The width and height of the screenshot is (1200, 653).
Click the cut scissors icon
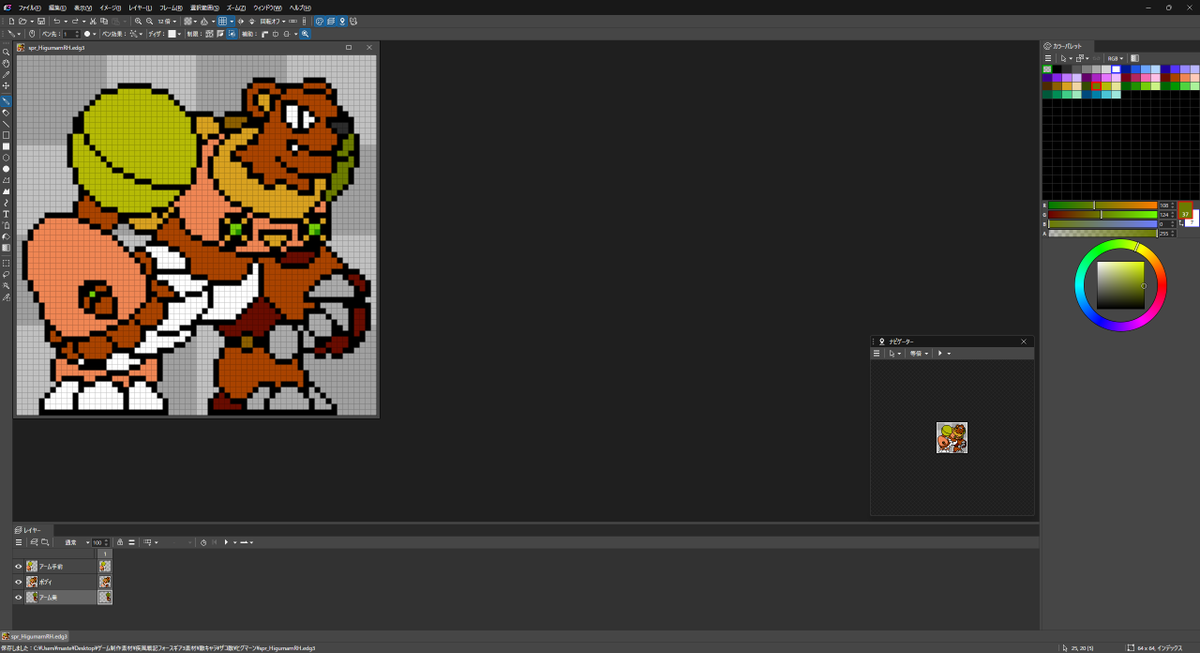coord(93,21)
